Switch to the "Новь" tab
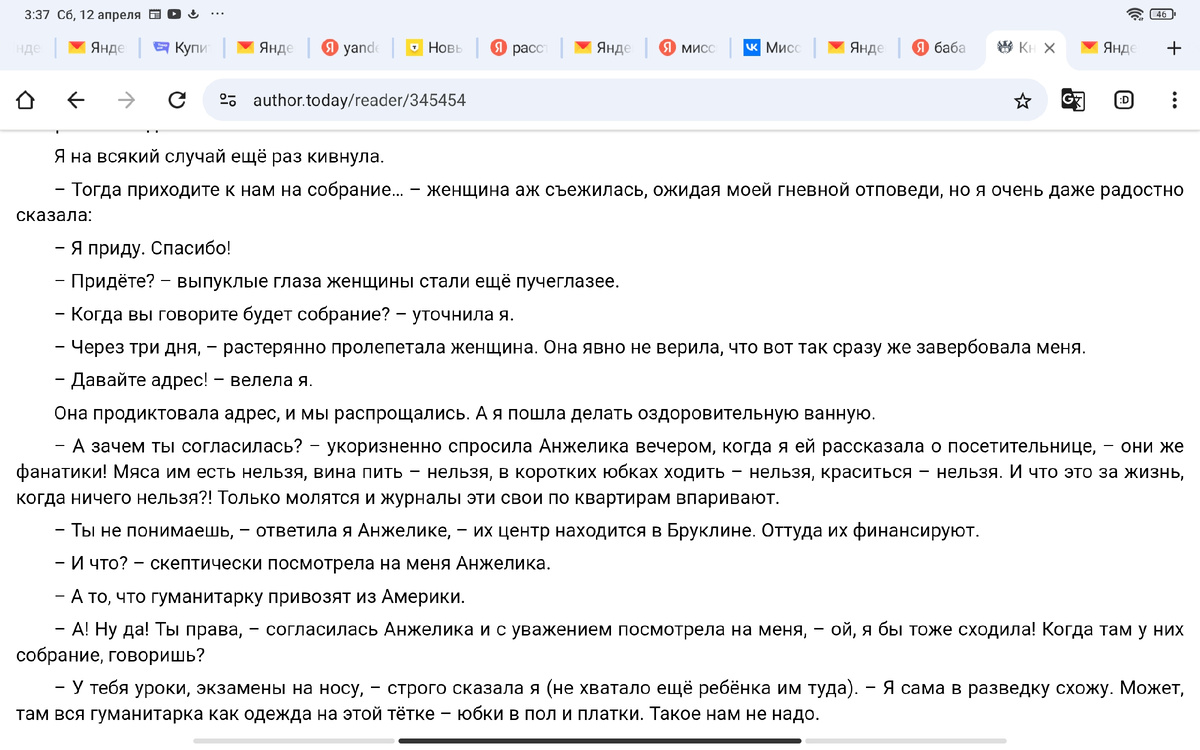1200x750 pixels. tap(434, 48)
